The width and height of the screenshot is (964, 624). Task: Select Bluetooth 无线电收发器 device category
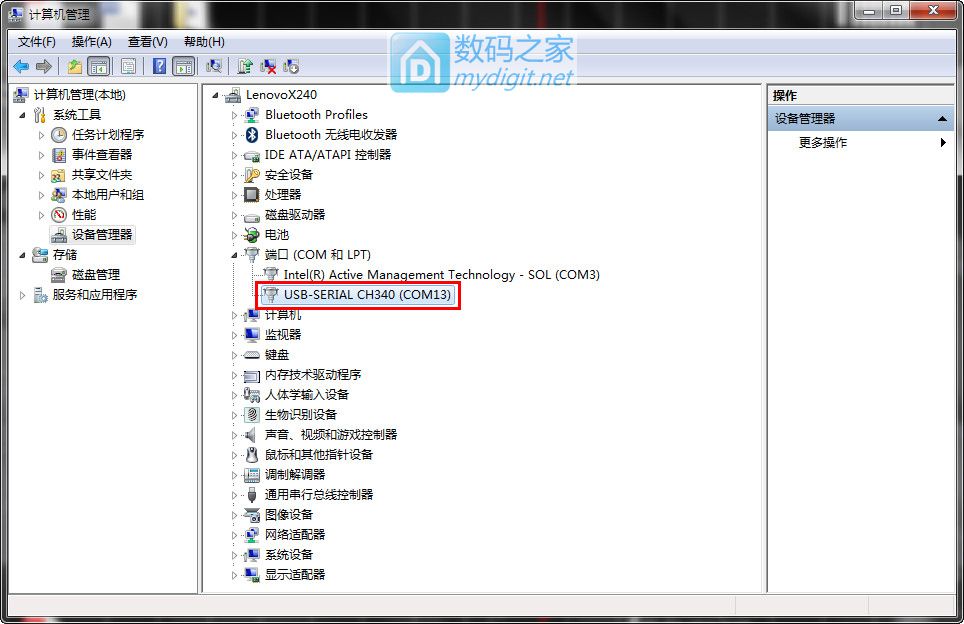[x=331, y=135]
